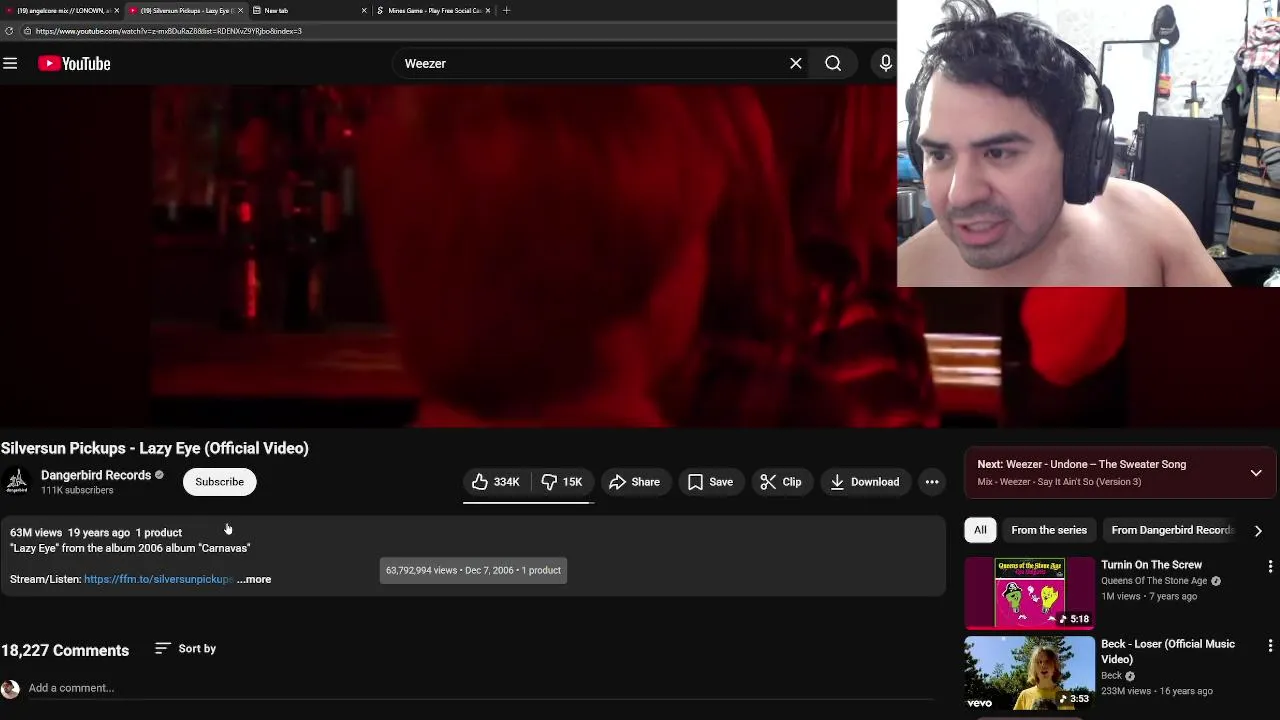The image size is (1280, 720).
Task: Start voice search with the microphone
Action: 885,64
